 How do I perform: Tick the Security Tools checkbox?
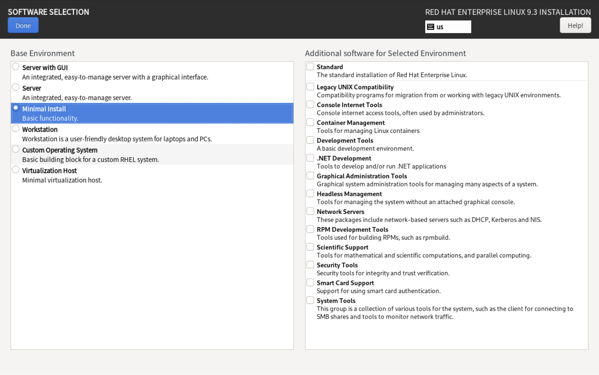click(x=310, y=265)
